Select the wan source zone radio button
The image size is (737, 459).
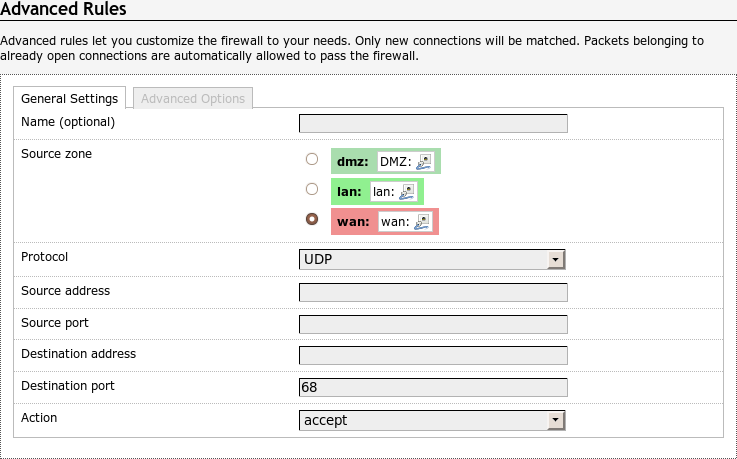click(x=312, y=219)
